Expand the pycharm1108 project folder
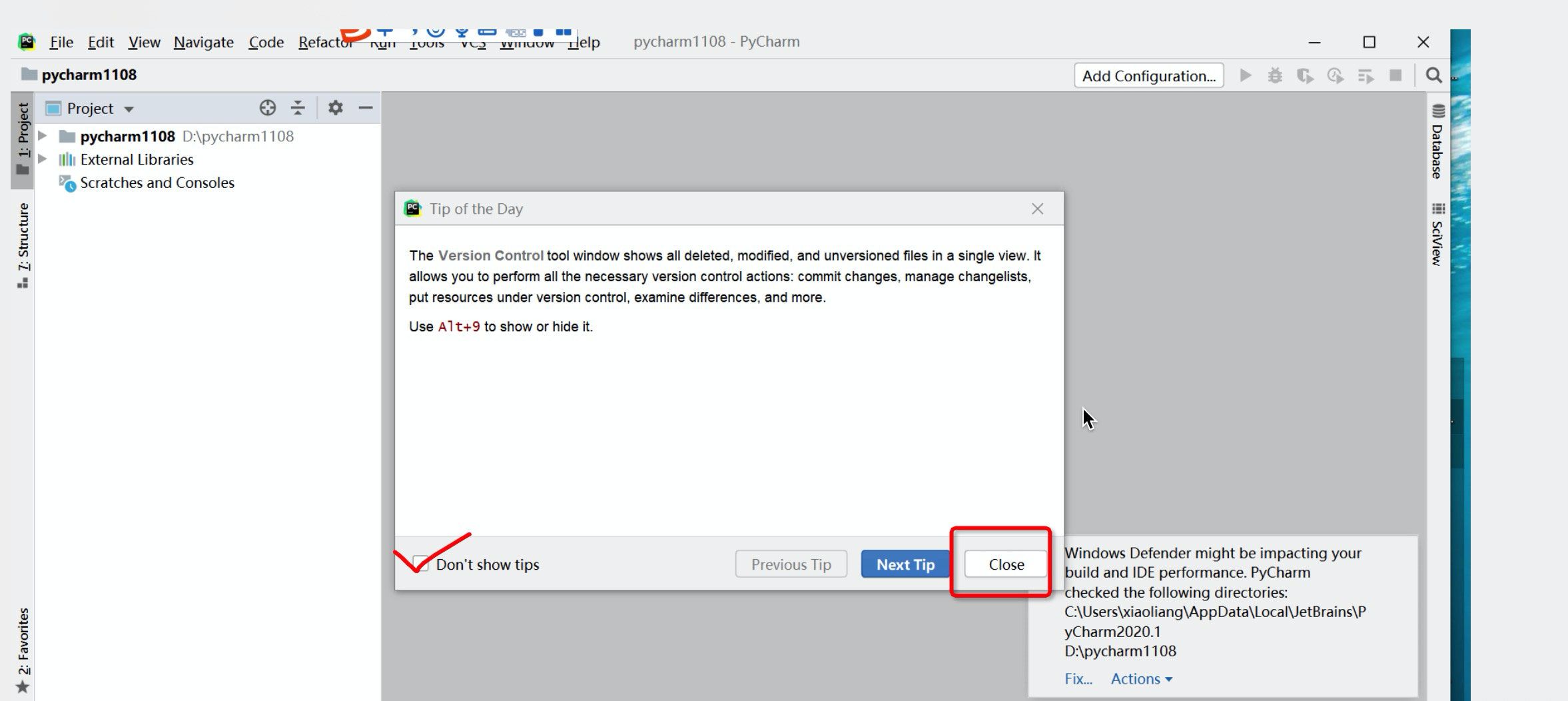This screenshot has width=1568, height=701. tap(43, 136)
